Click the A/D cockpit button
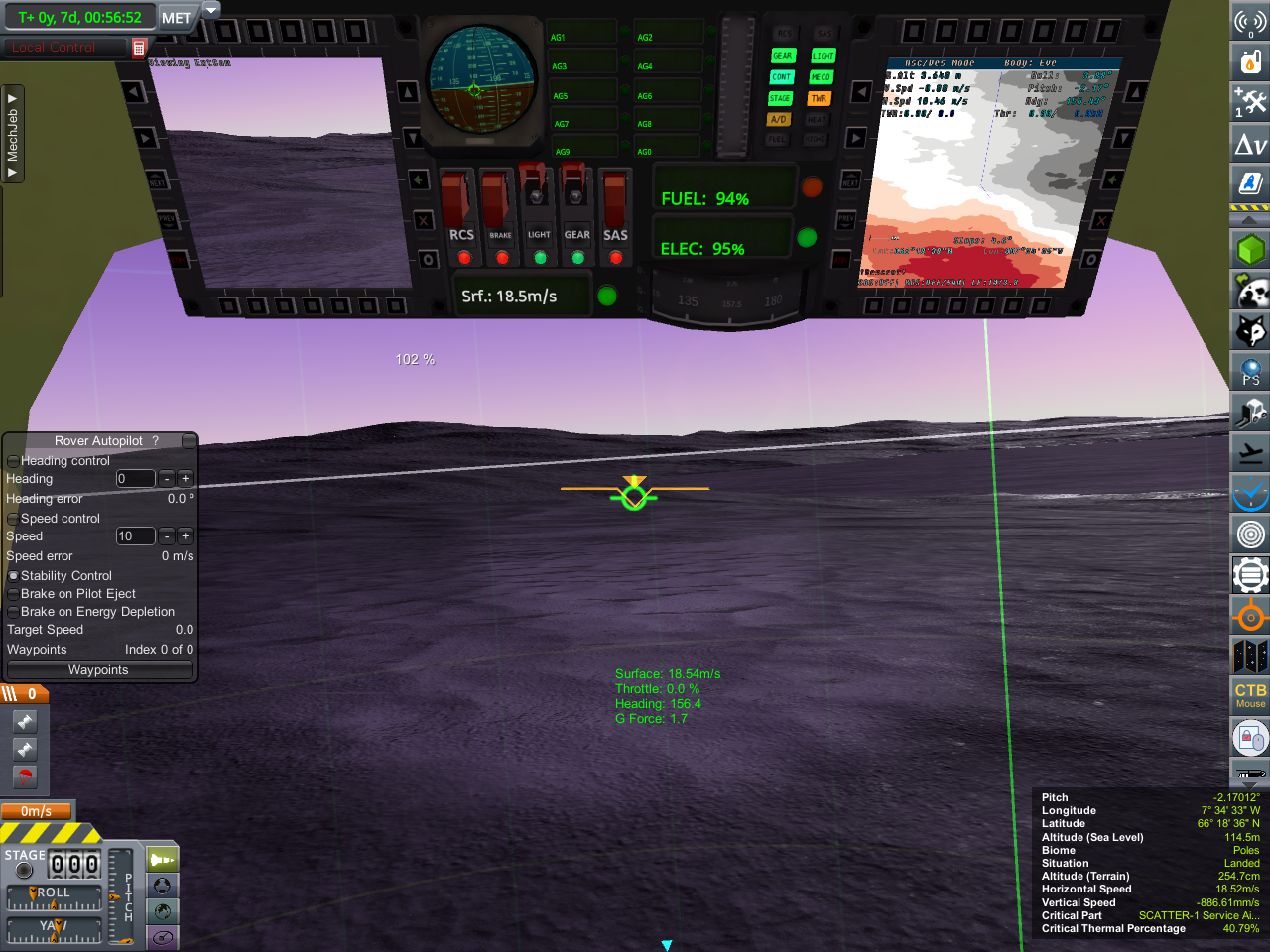This screenshot has height=952, width=1270. point(779,119)
